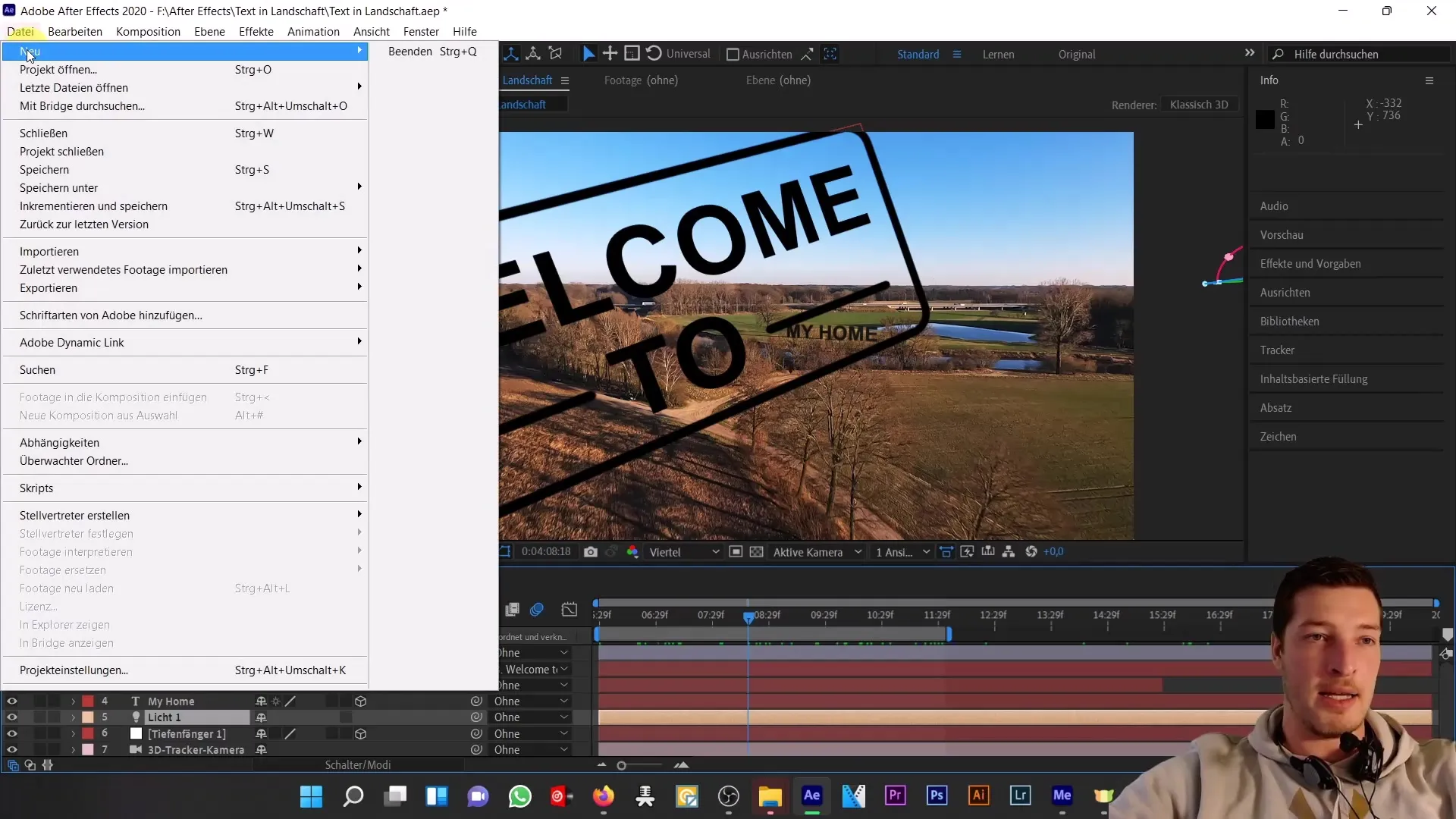Click Projekteinstellungen button in Datei menu
Image resolution: width=1456 pixels, height=819 pixels.
[74, 670]
